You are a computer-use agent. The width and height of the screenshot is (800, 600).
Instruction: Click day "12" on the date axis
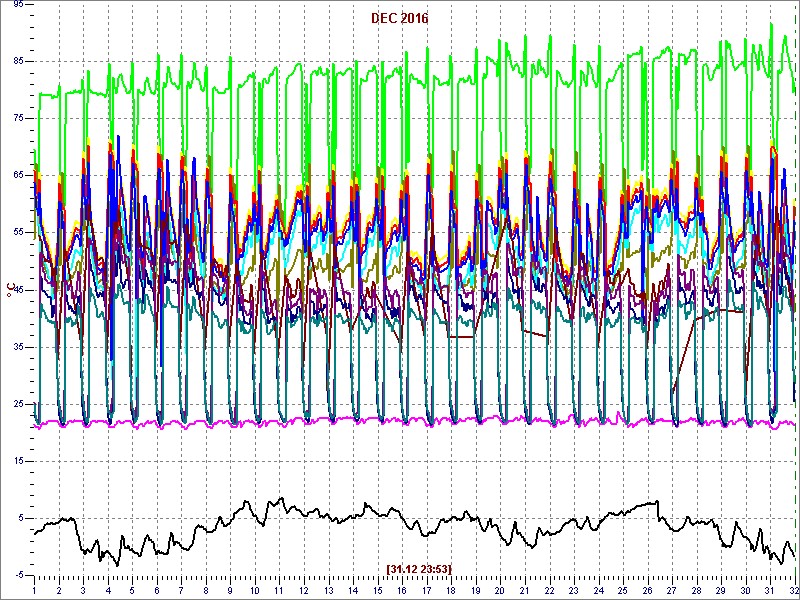pyautogui.click(x=304, y=590)
